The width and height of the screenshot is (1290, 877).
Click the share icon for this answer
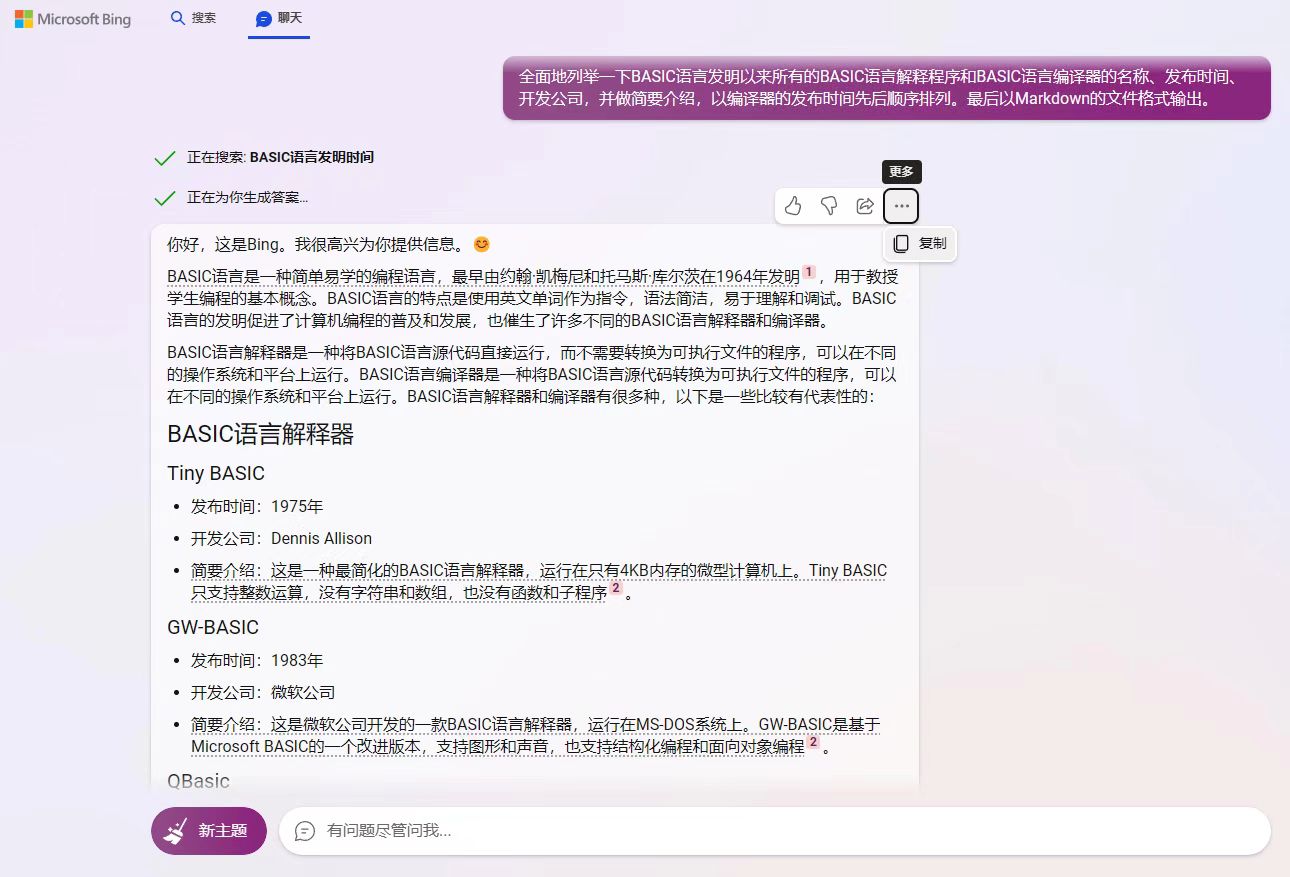pyautogui.click(x=865, y=205)
